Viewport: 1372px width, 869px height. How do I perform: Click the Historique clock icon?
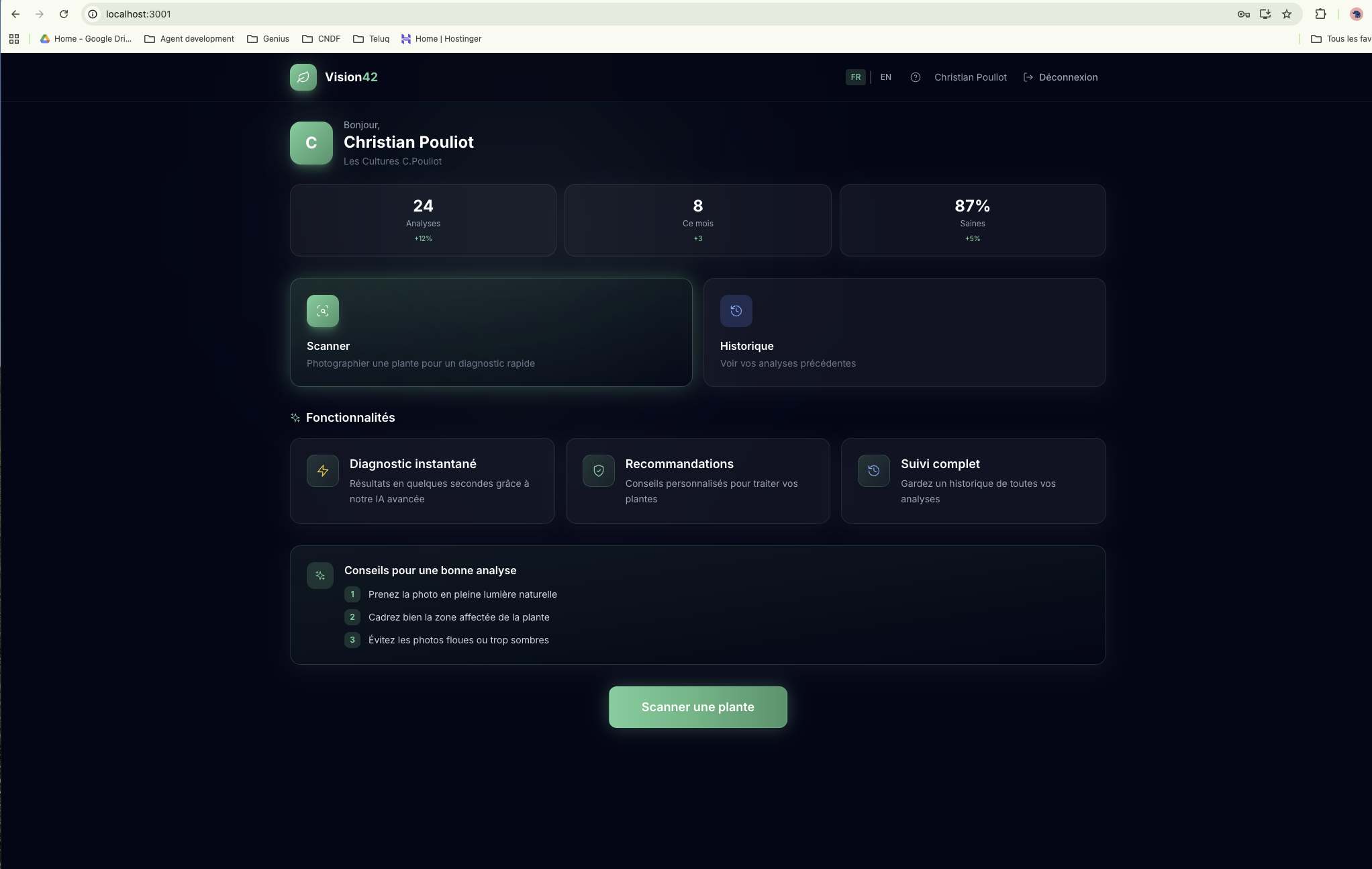point(736,311)
